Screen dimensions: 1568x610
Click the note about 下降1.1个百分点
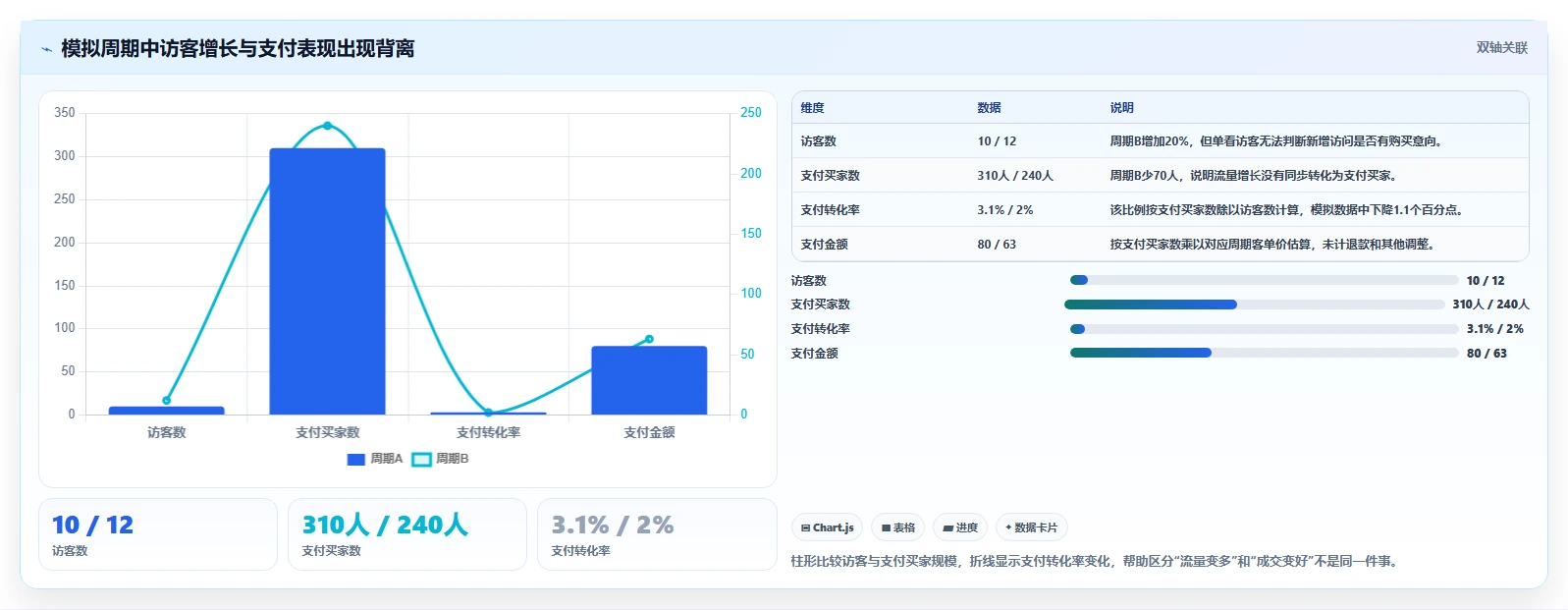[x=1288, y=210]
